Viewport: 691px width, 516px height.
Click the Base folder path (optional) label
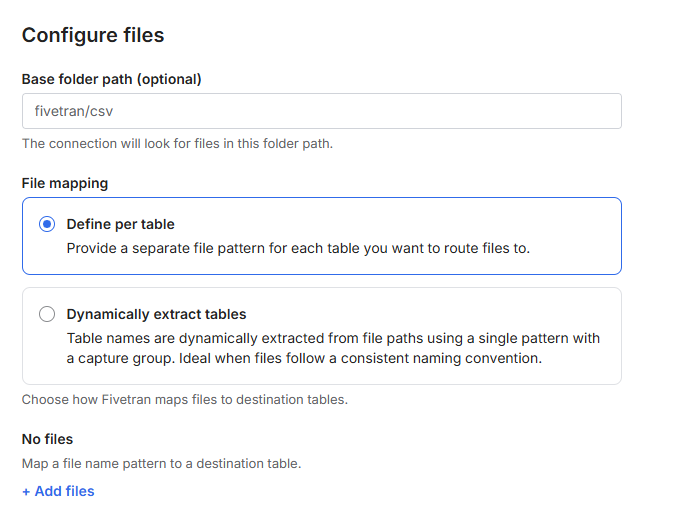[x=112, y=79]
